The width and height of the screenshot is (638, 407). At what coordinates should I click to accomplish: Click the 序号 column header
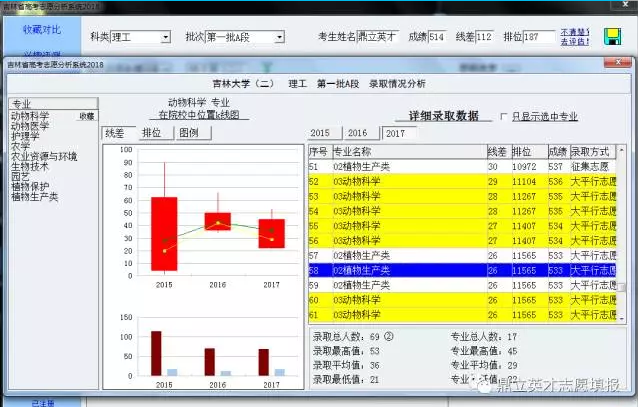tap(321, 152)
